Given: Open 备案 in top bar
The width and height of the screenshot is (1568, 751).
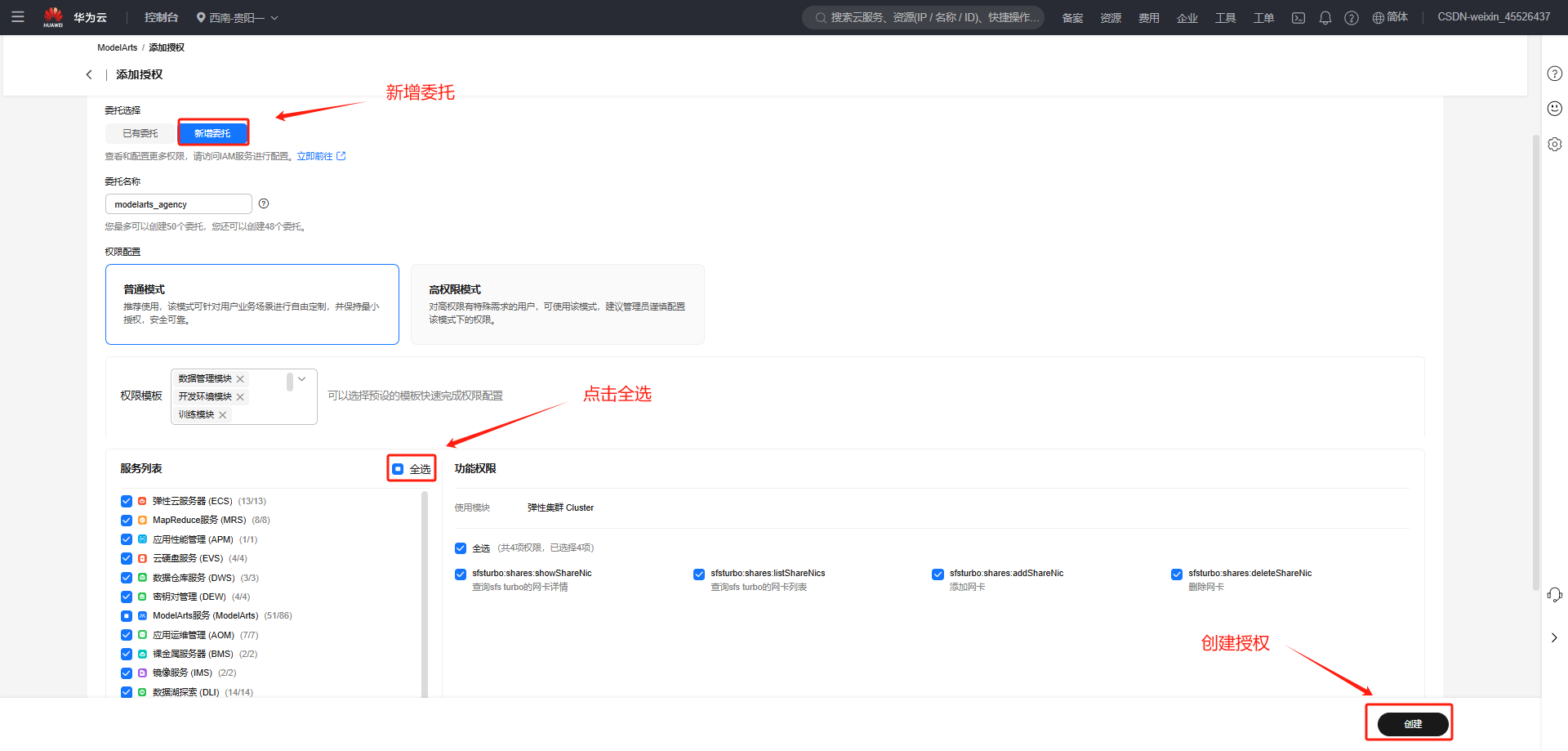Looking at the screenshot, I should (1072, 18).
